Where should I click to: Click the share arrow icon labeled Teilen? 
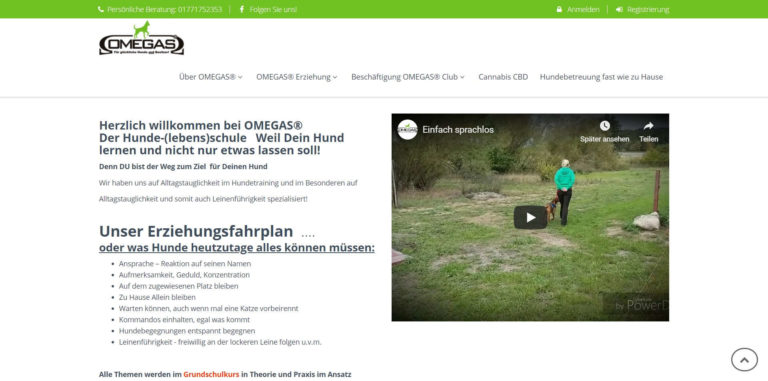click(648, 126)
